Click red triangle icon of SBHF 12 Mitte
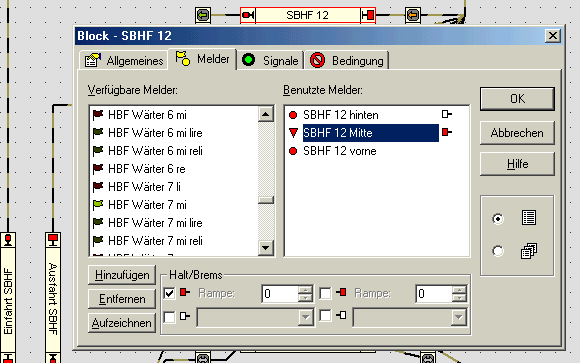 pos(293,133)
